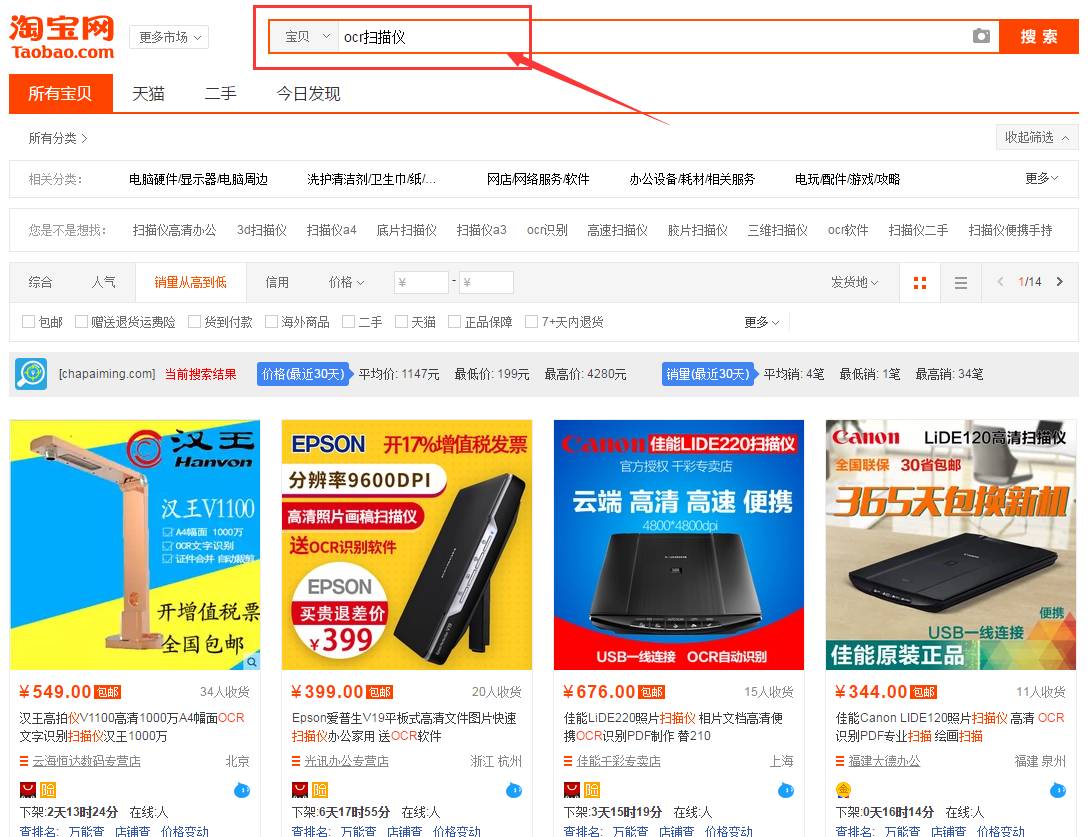Viewport: 1088px width, 837px height.
Task: Open 佳能千彩专卖店 store link
Action: tap(618, 761)
